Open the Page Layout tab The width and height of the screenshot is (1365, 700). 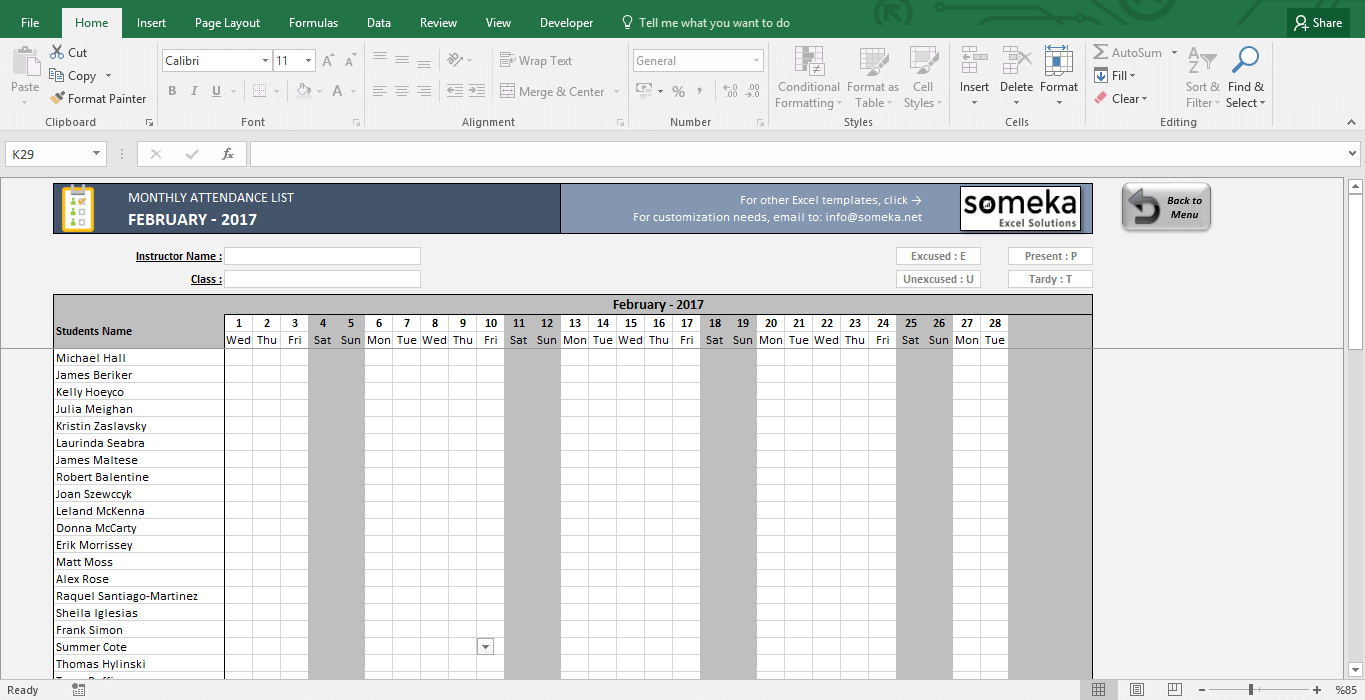227,23
